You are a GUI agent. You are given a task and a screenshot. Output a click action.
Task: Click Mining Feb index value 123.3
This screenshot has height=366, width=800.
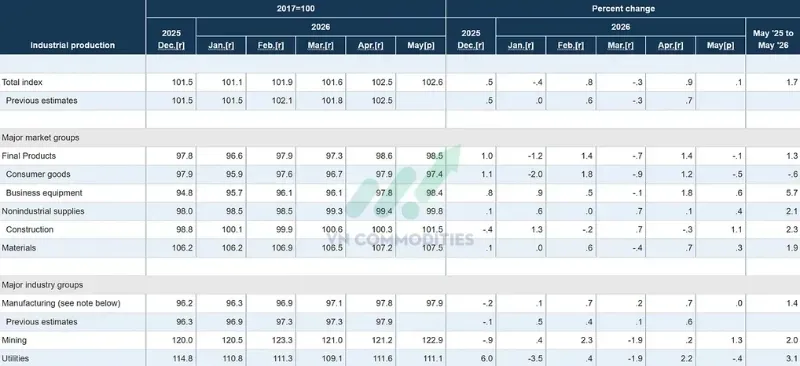(x=283, y=340)
